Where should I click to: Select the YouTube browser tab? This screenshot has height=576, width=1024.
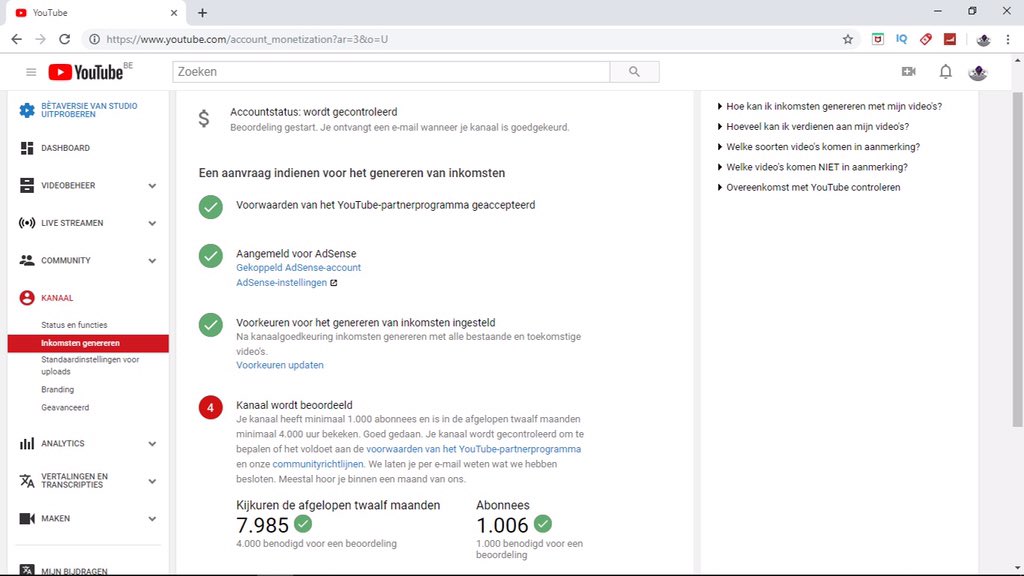coord(96,13)
